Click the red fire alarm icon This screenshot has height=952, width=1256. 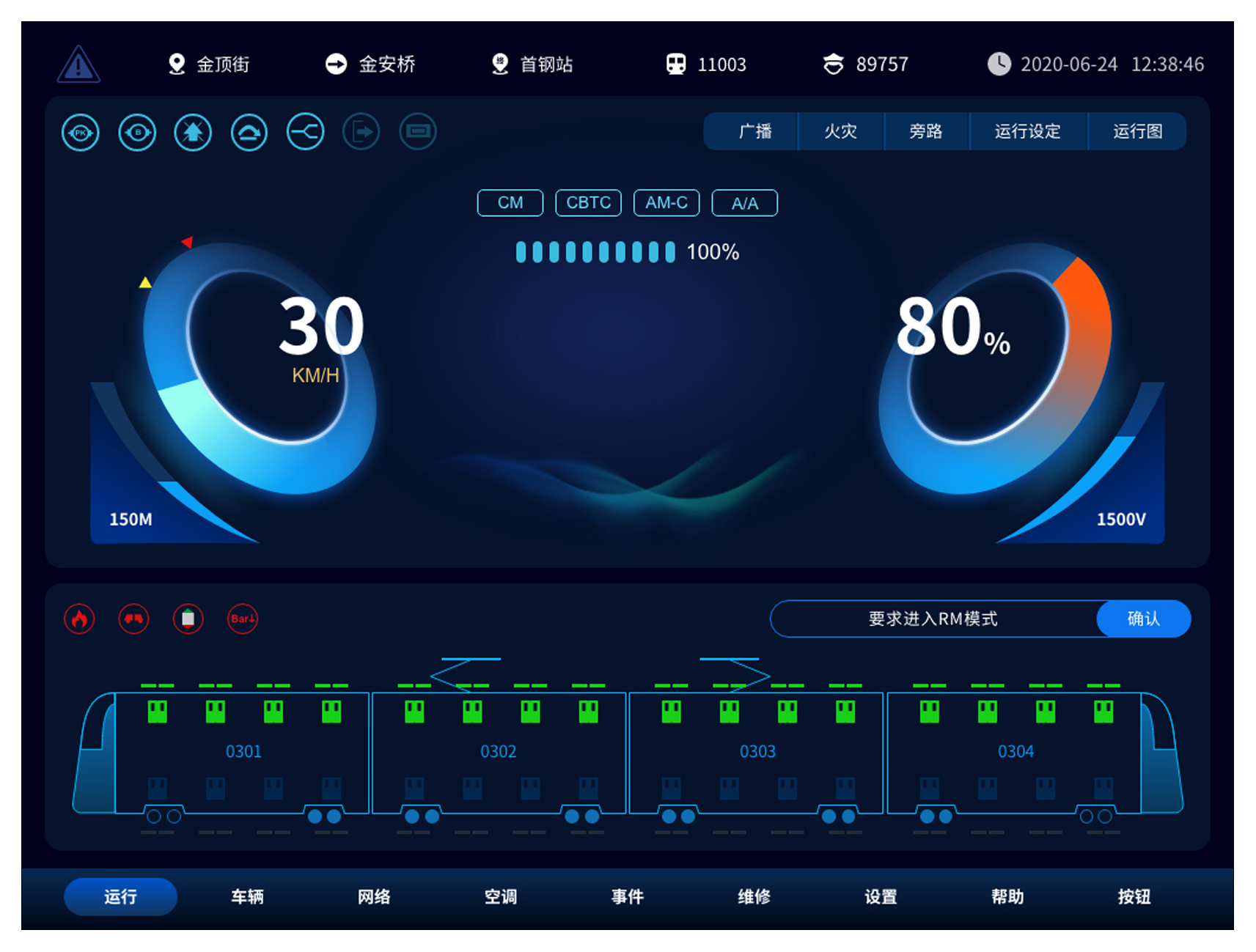click(x=79, y=619)
